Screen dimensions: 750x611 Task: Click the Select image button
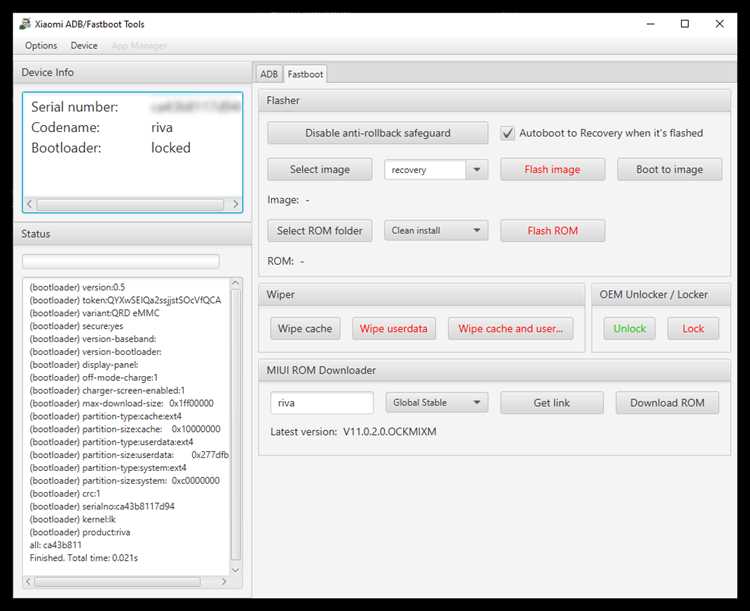pos(320,169)
